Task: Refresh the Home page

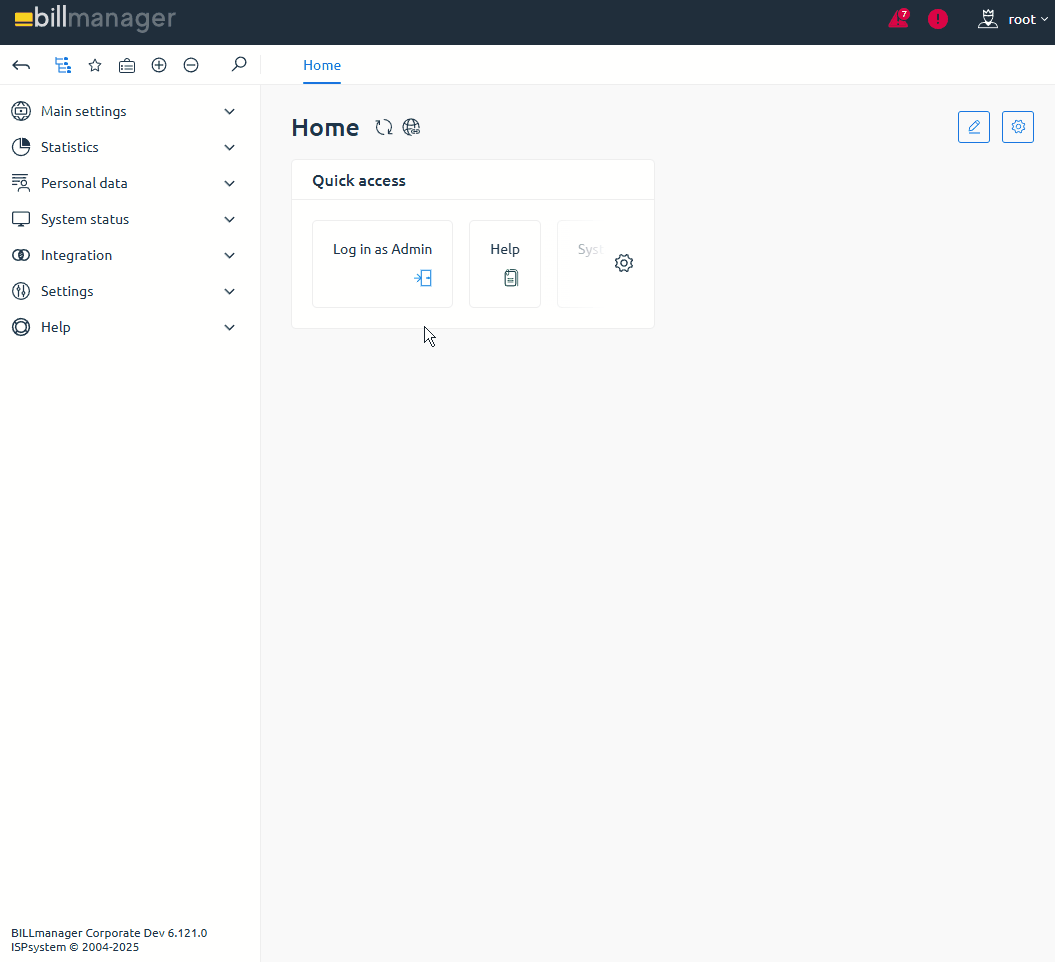Action: point(384,127)
